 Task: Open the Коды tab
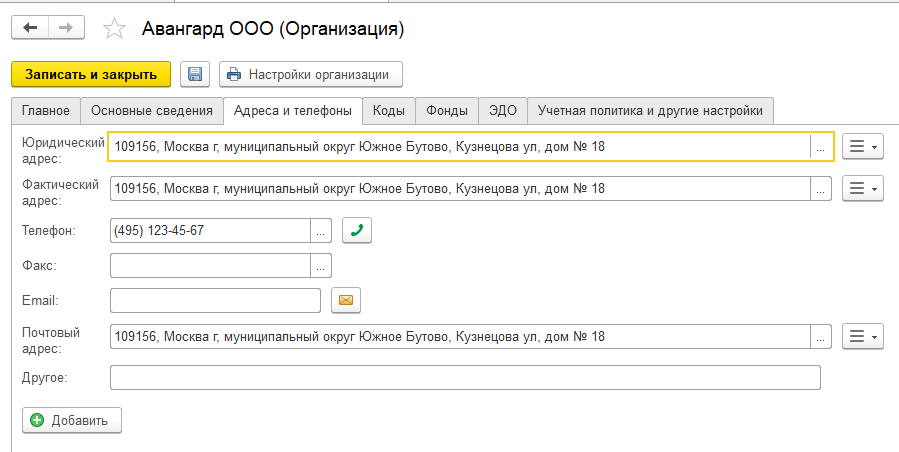click(x=388, y=110)
